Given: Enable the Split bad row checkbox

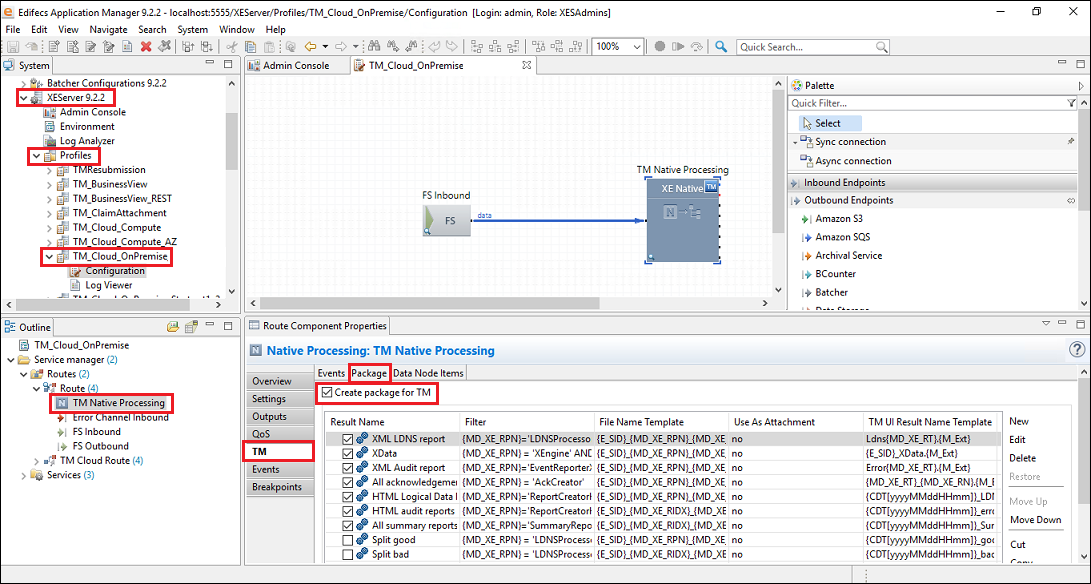Looking at the screenshot, I should [x=347, y=555].
